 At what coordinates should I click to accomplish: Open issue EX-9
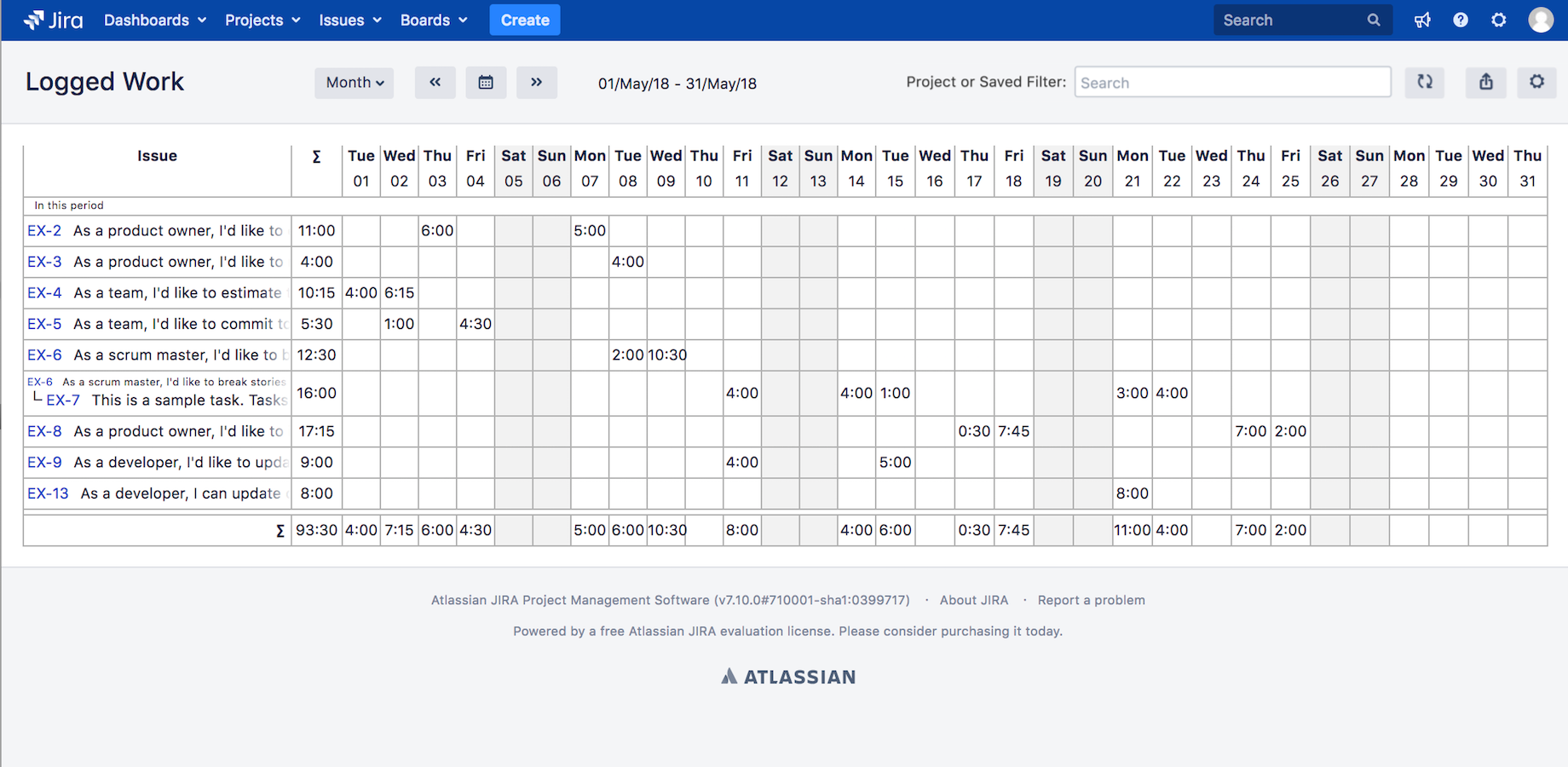(x=44, y=462)
